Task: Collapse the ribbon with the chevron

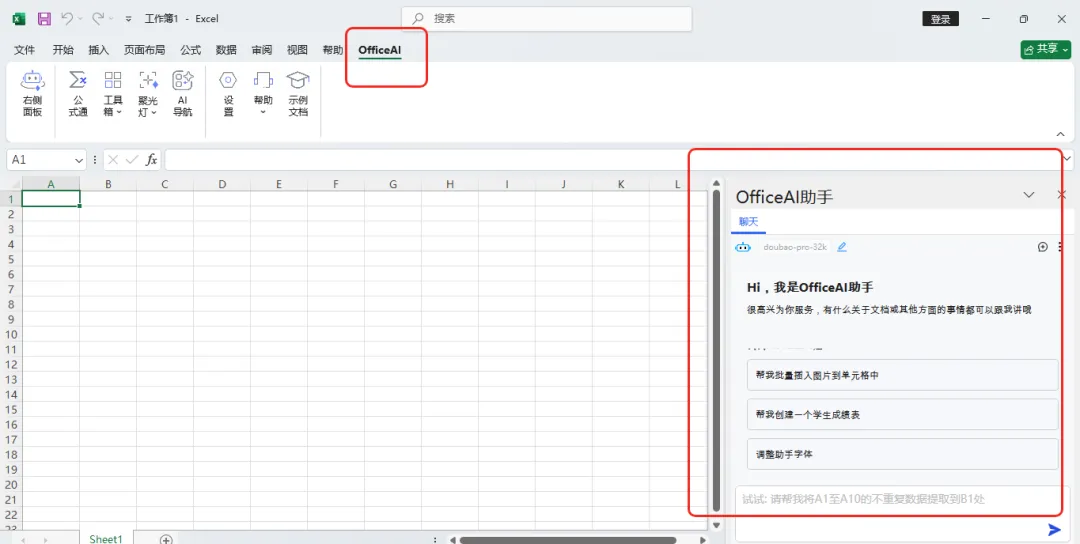Action: [1060, 134]
